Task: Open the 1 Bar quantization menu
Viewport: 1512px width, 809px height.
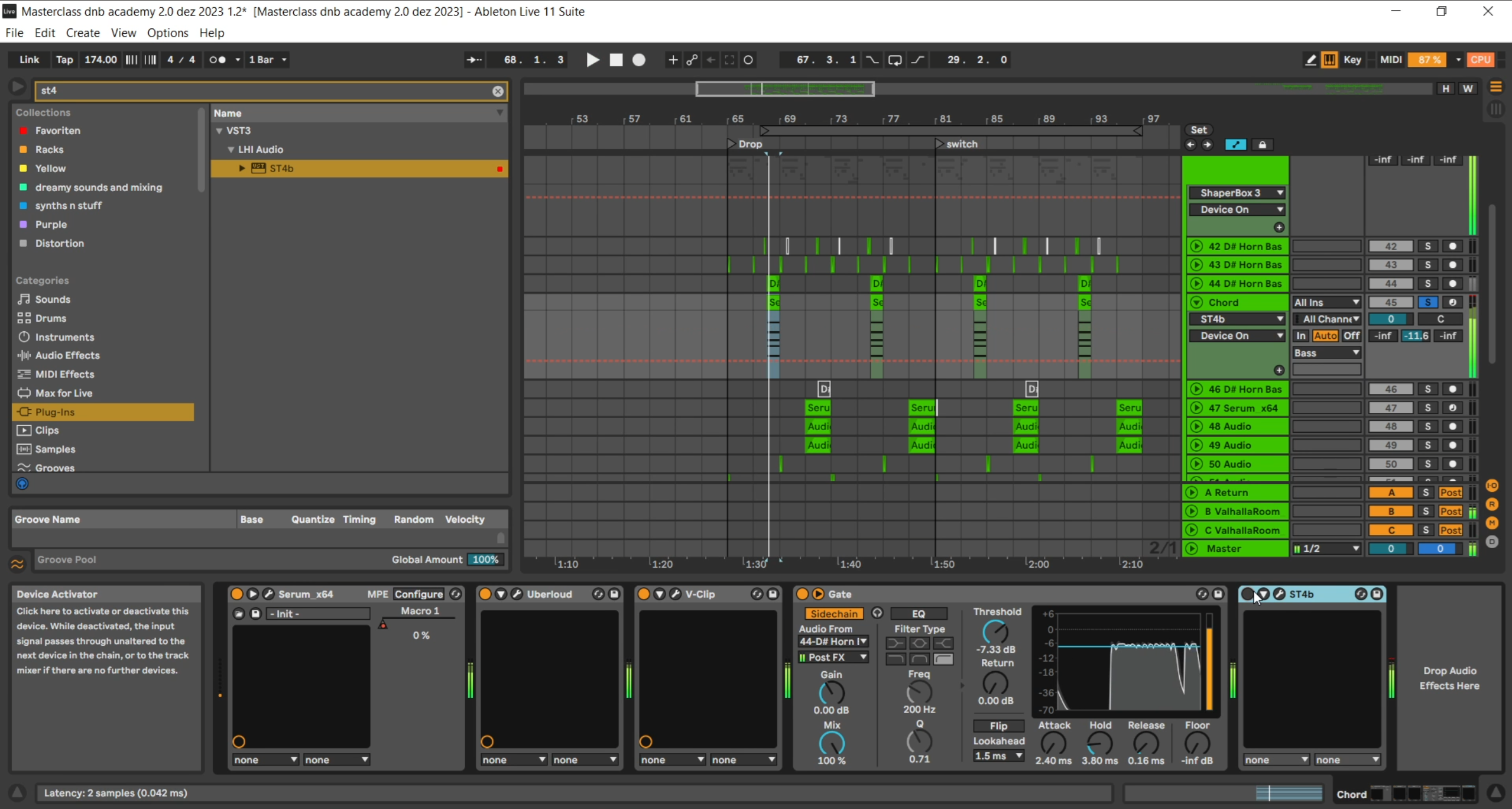Action: 268,60
